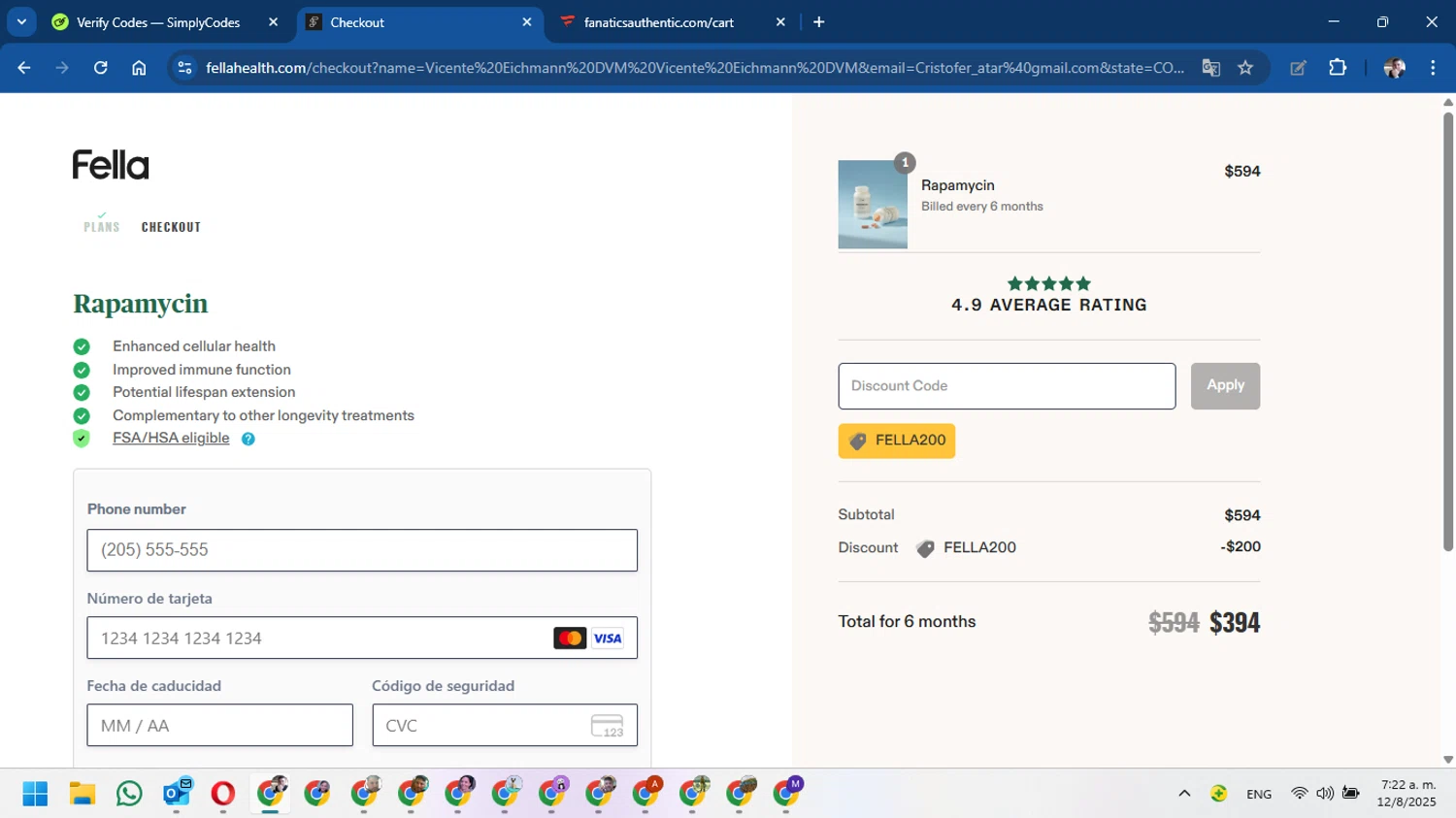The image size is (1456, 818).
Task: Open a new browser tab
Action: click(819, 22)
